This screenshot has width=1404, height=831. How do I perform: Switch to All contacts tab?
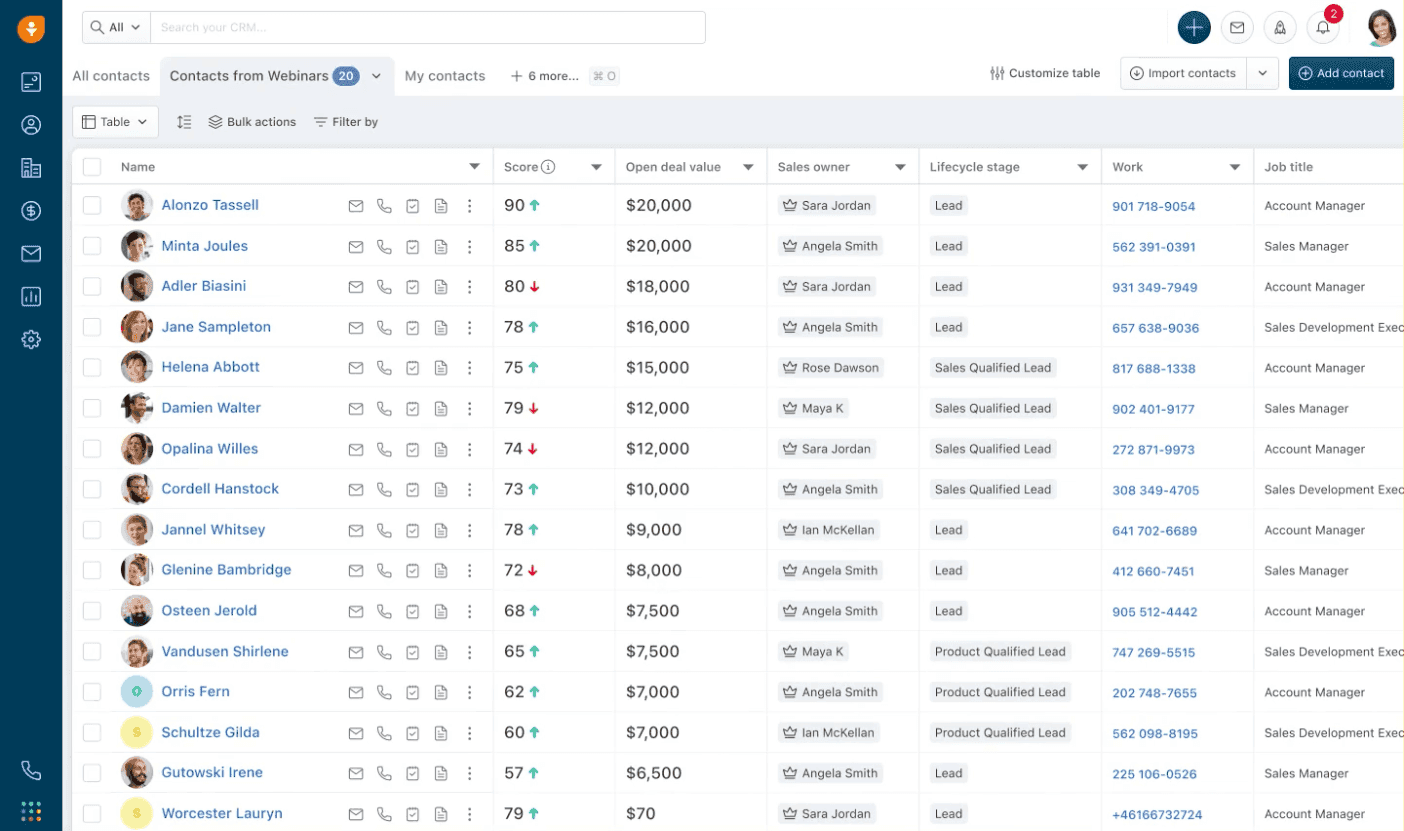(111, 76)
